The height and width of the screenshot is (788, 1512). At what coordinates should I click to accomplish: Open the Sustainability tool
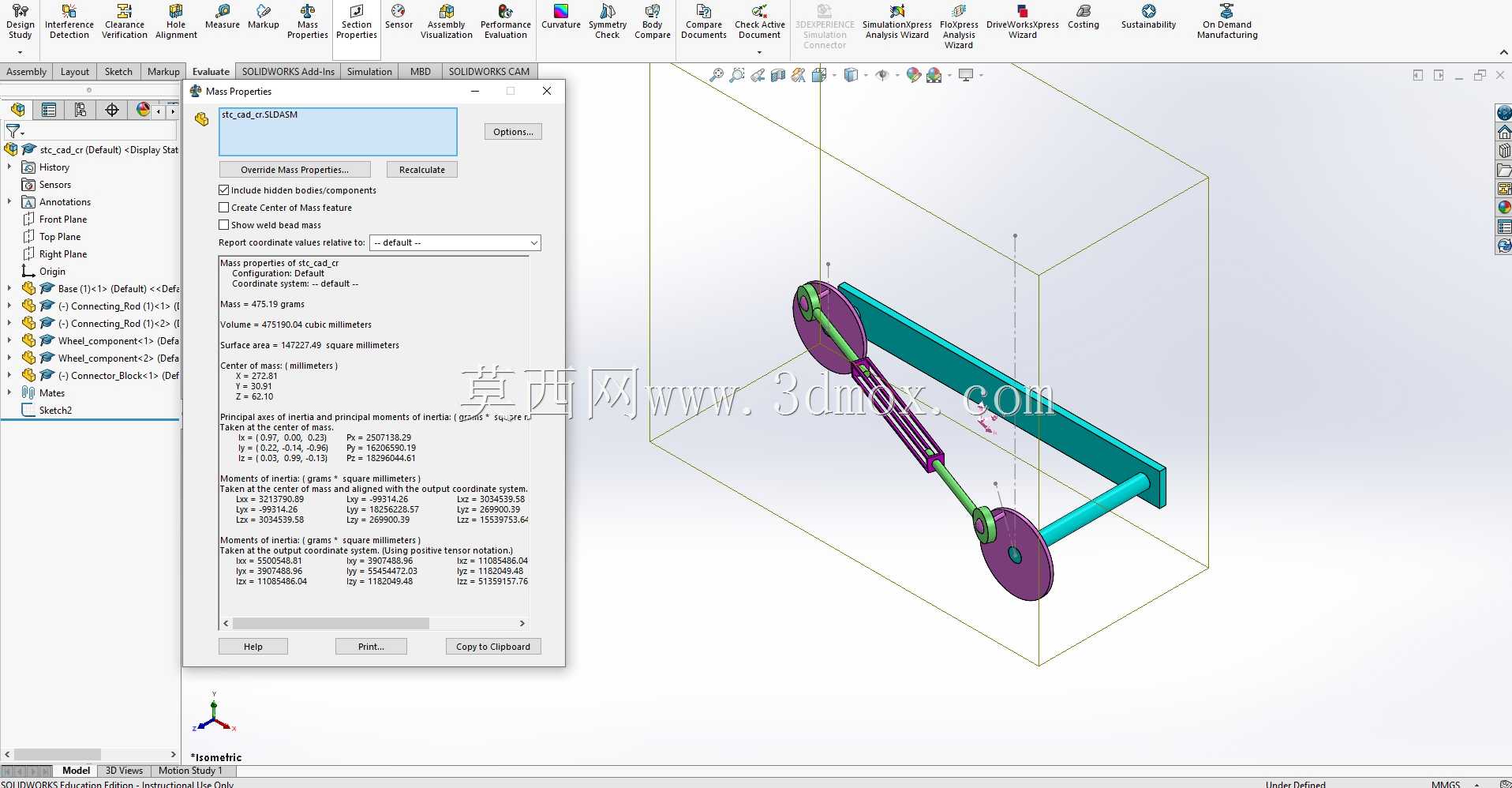click(1149, 17)
